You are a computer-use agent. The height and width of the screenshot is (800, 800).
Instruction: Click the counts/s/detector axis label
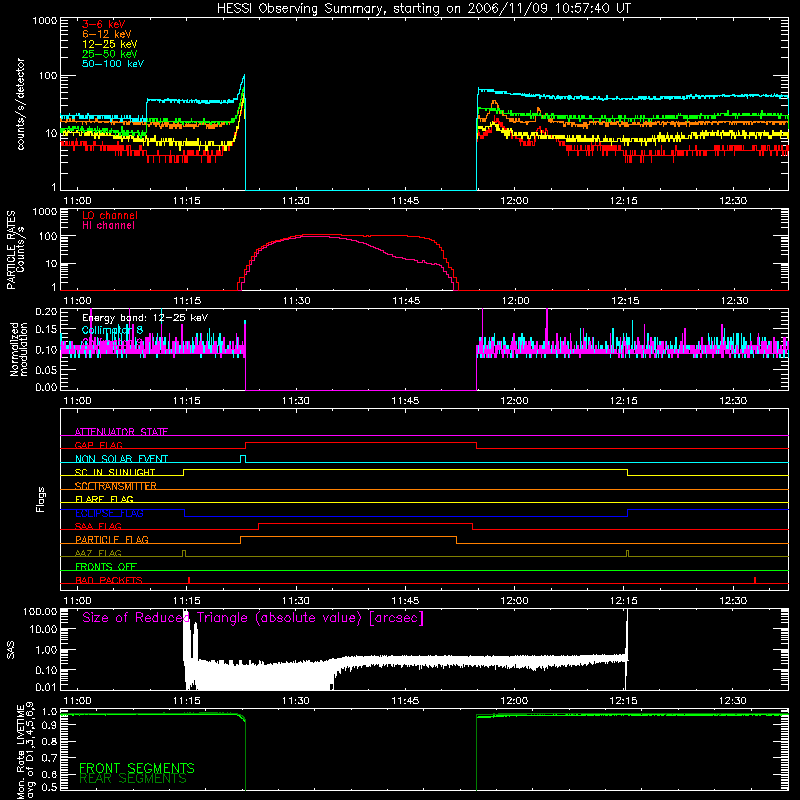[x=20, y=104]
